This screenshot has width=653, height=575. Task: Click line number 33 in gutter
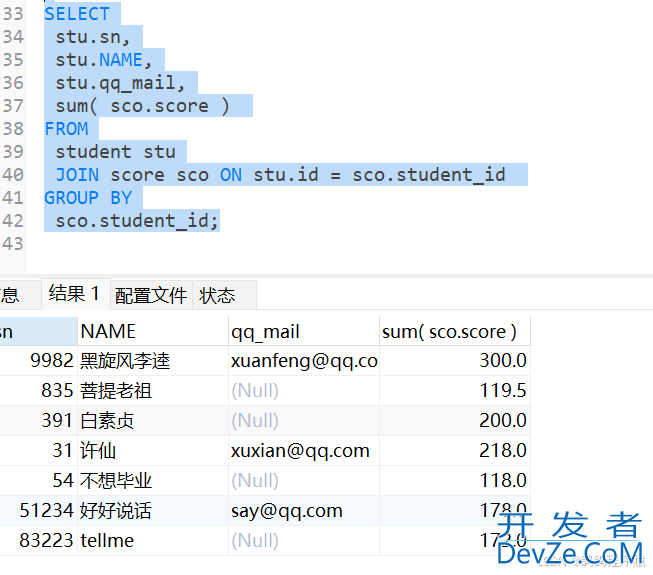(x=13, y=14)
